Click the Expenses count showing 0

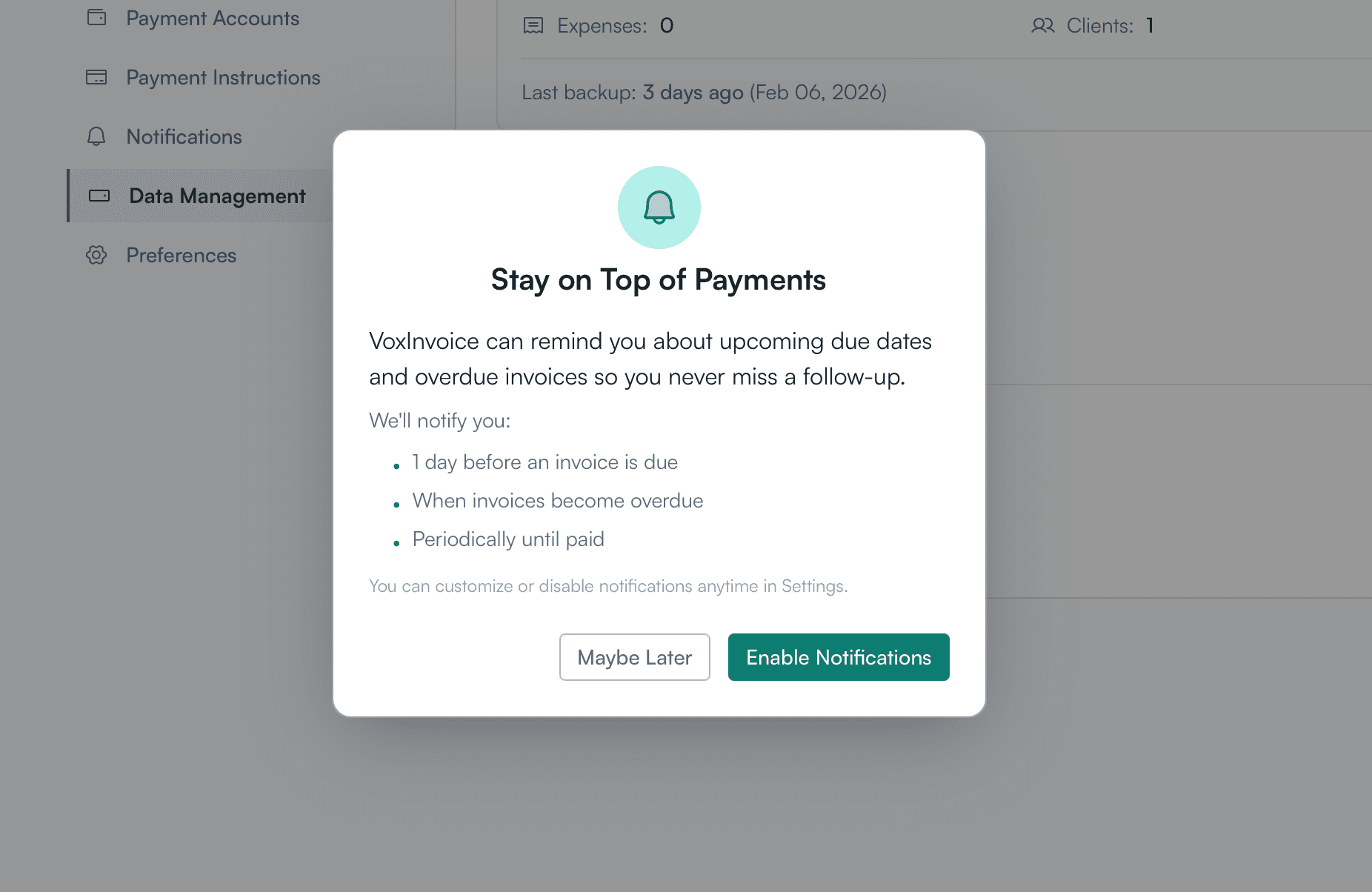[666, 25]
